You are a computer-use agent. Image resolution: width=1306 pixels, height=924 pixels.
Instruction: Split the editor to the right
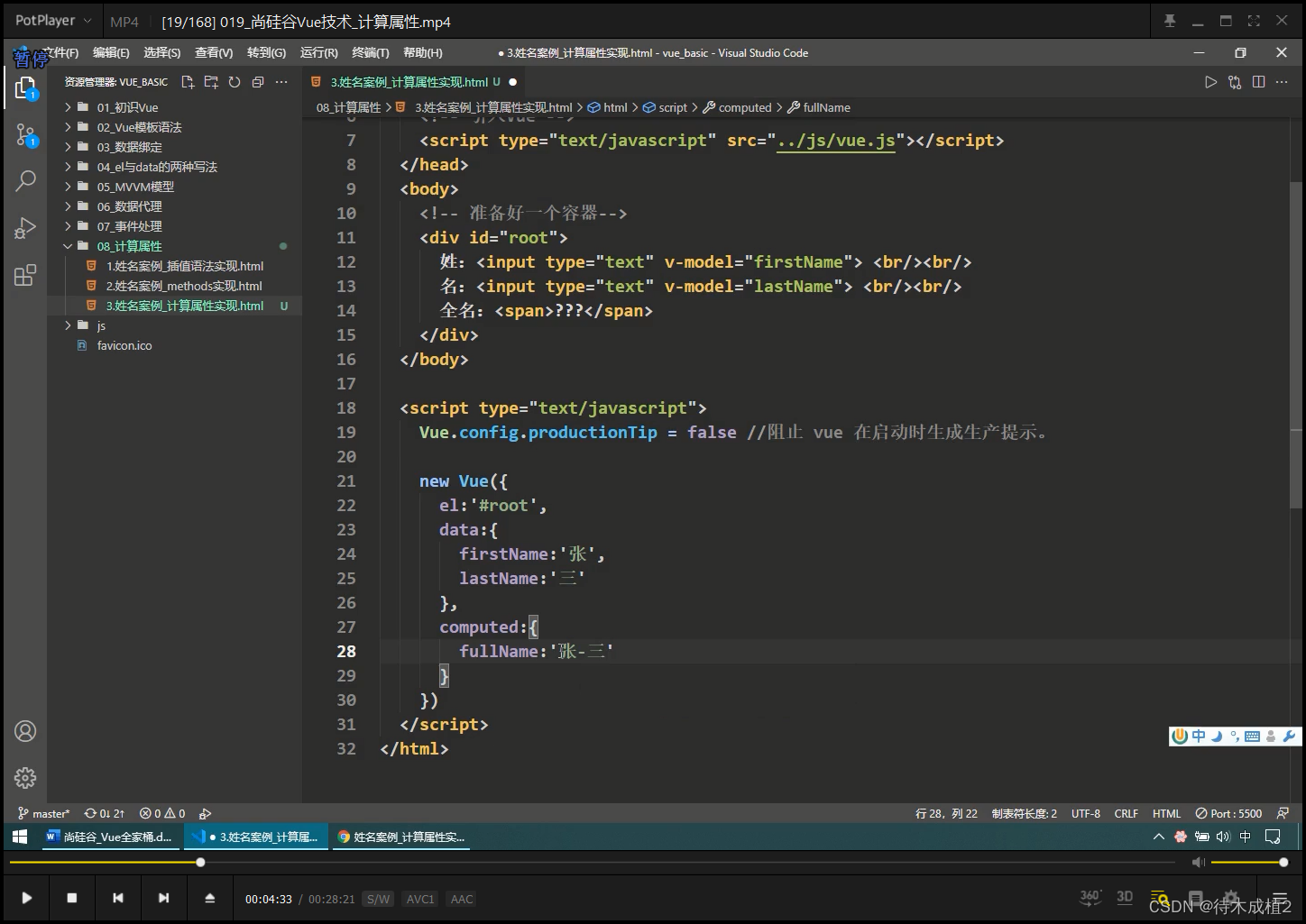coord(1258,82)
